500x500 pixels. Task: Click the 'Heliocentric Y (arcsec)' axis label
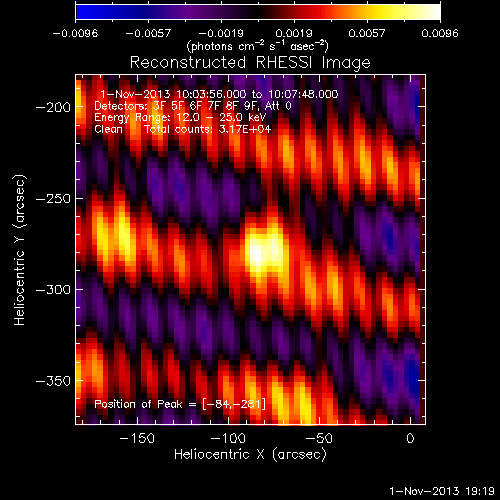tap(20, 250)
